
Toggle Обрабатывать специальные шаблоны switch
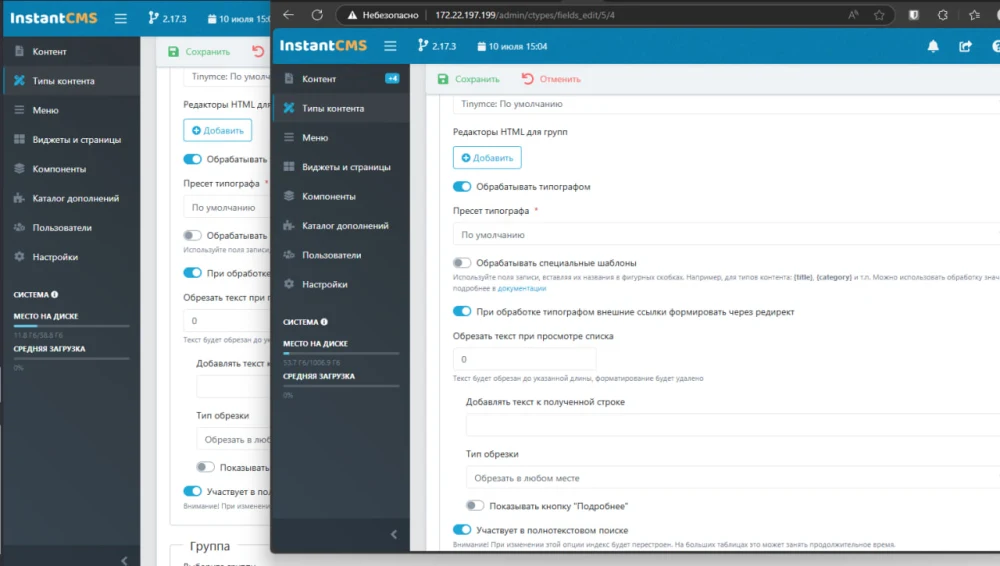pos(462,262)
